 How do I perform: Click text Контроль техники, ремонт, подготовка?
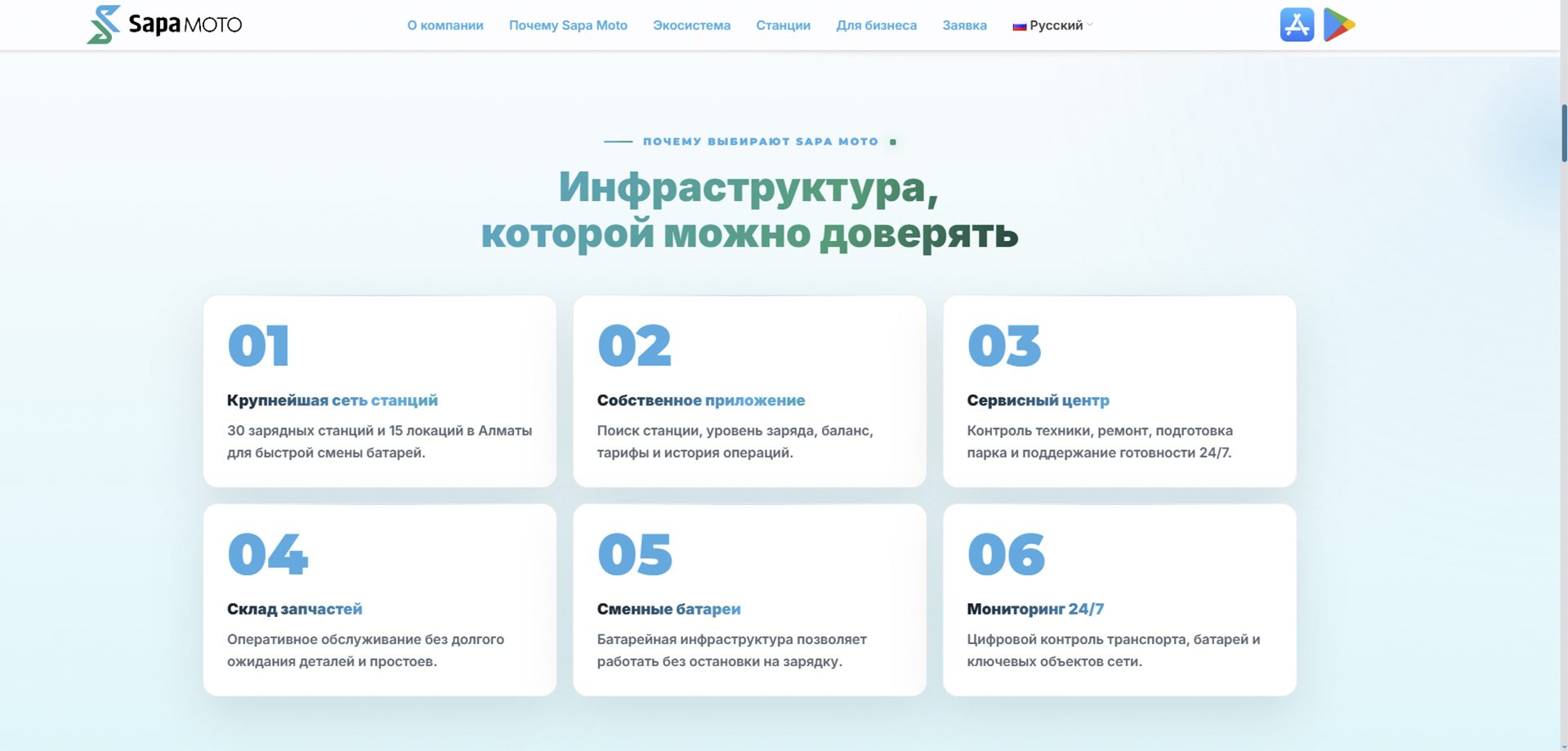point(1100,441)
